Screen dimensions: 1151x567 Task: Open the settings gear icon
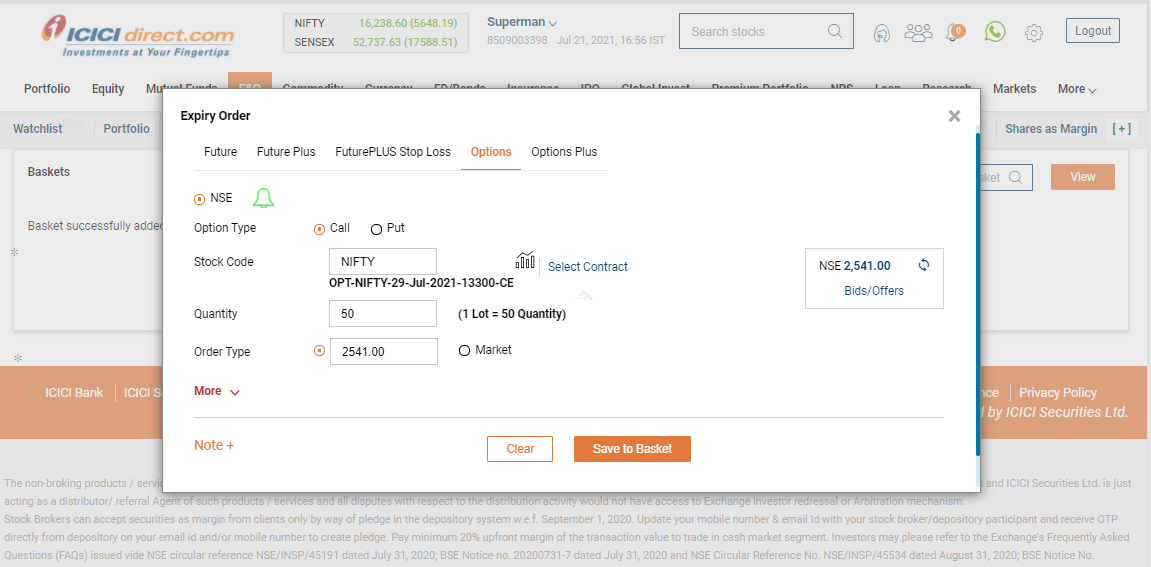pos(1034,33)
